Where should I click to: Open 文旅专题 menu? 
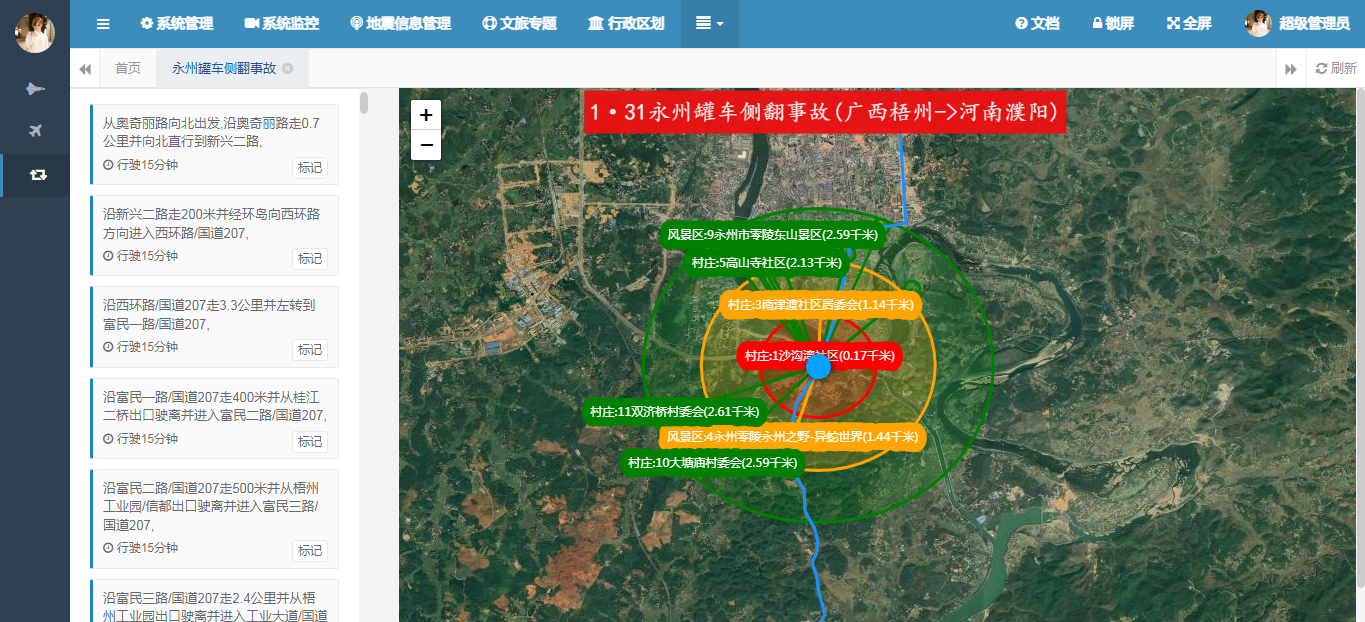click(x=519, y=24)
